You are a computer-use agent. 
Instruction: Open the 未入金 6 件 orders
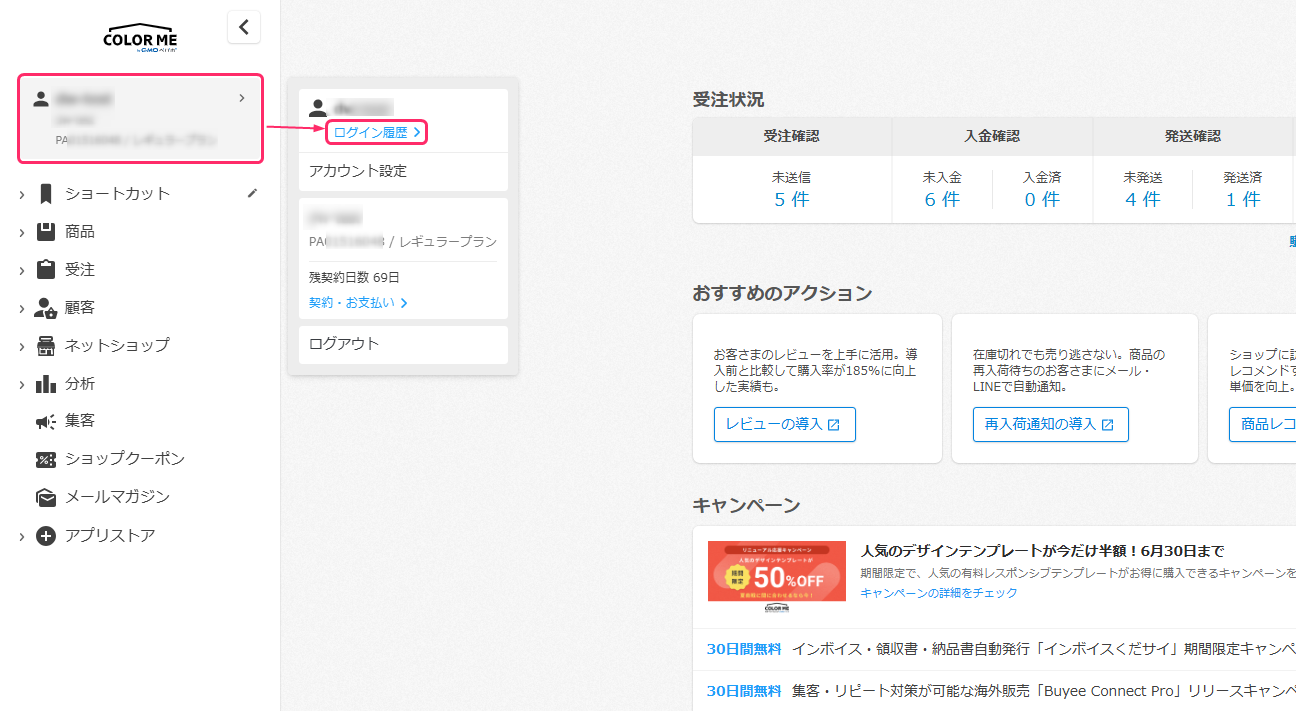pyautogui.click(x=942, y=199)
